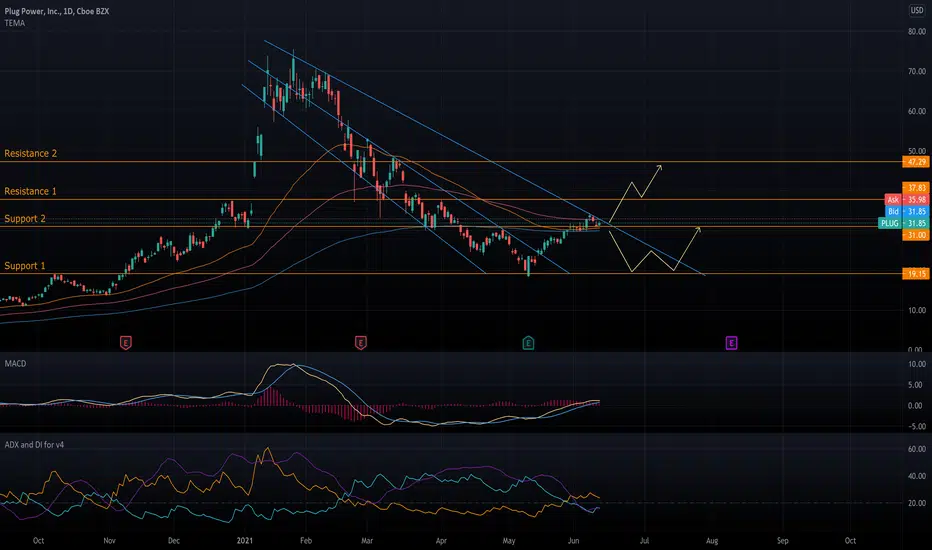
Task: Click the Jun label on time axis
Action: click(573, 540)
